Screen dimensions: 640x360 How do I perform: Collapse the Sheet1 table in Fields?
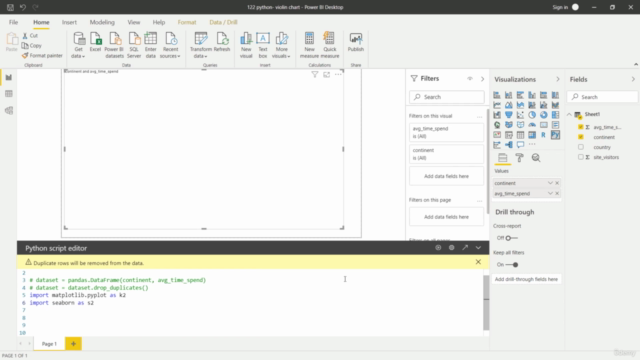569,114
